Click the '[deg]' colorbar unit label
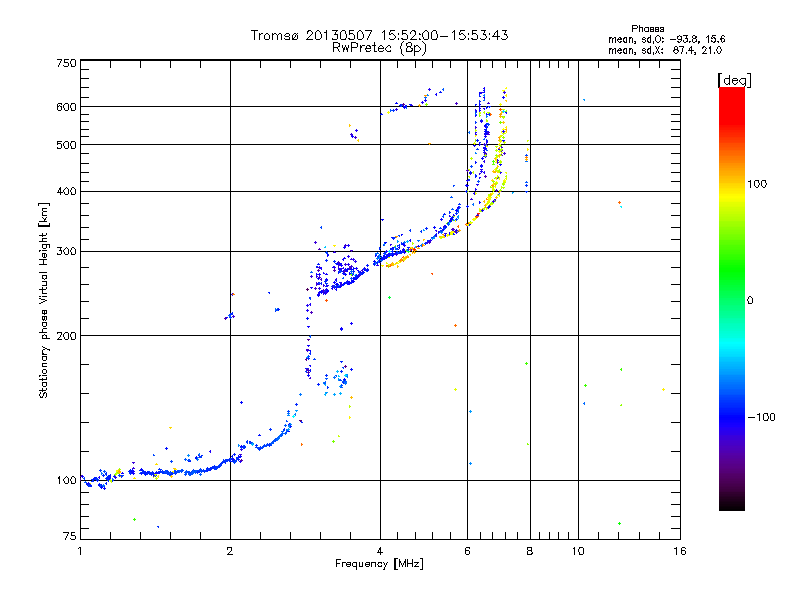Screen dimensions: 800x600 (734, 80)
